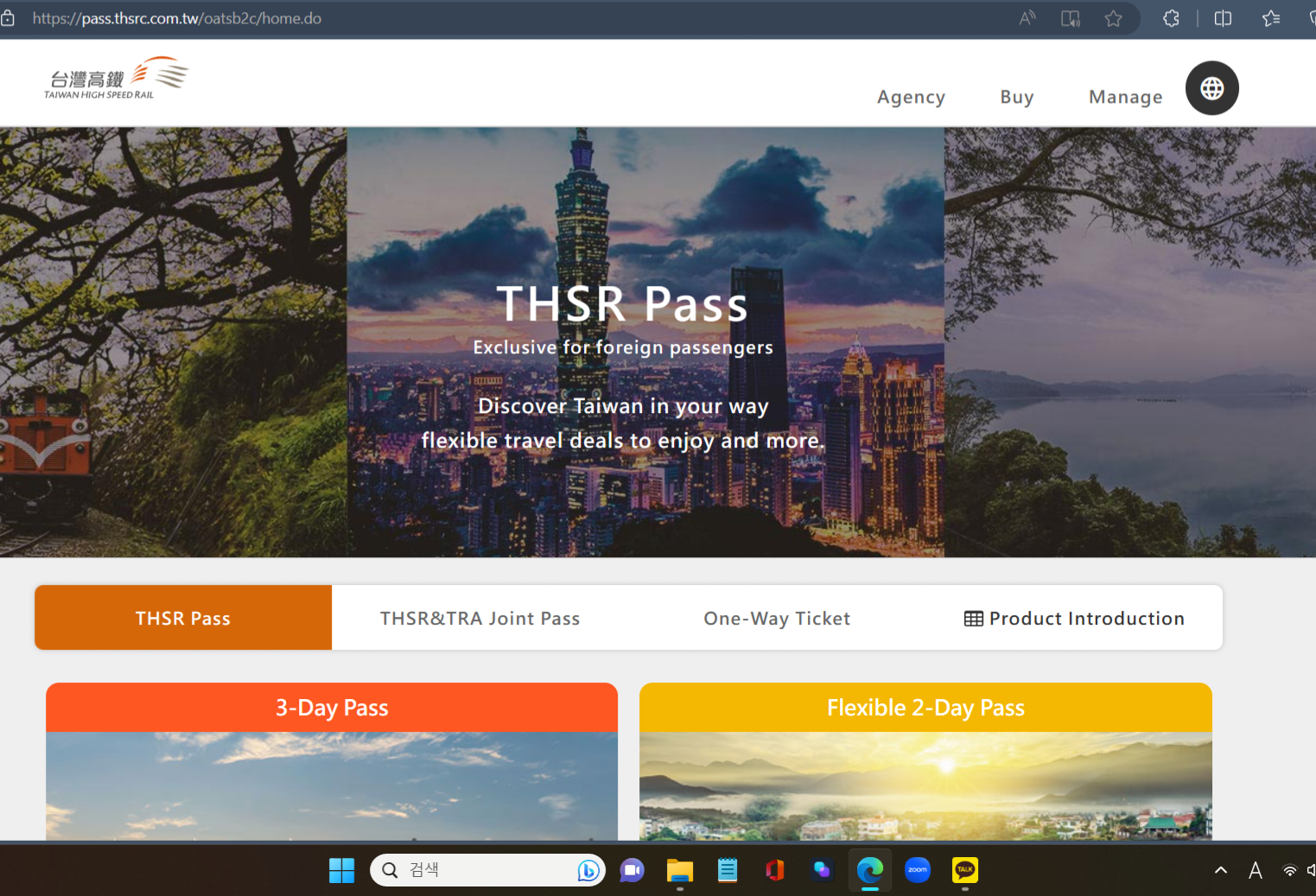Open the KakaoTalk taskbar icon
Image resolution: width=1316 pixels, height=896 pixels.
point(965,870)
